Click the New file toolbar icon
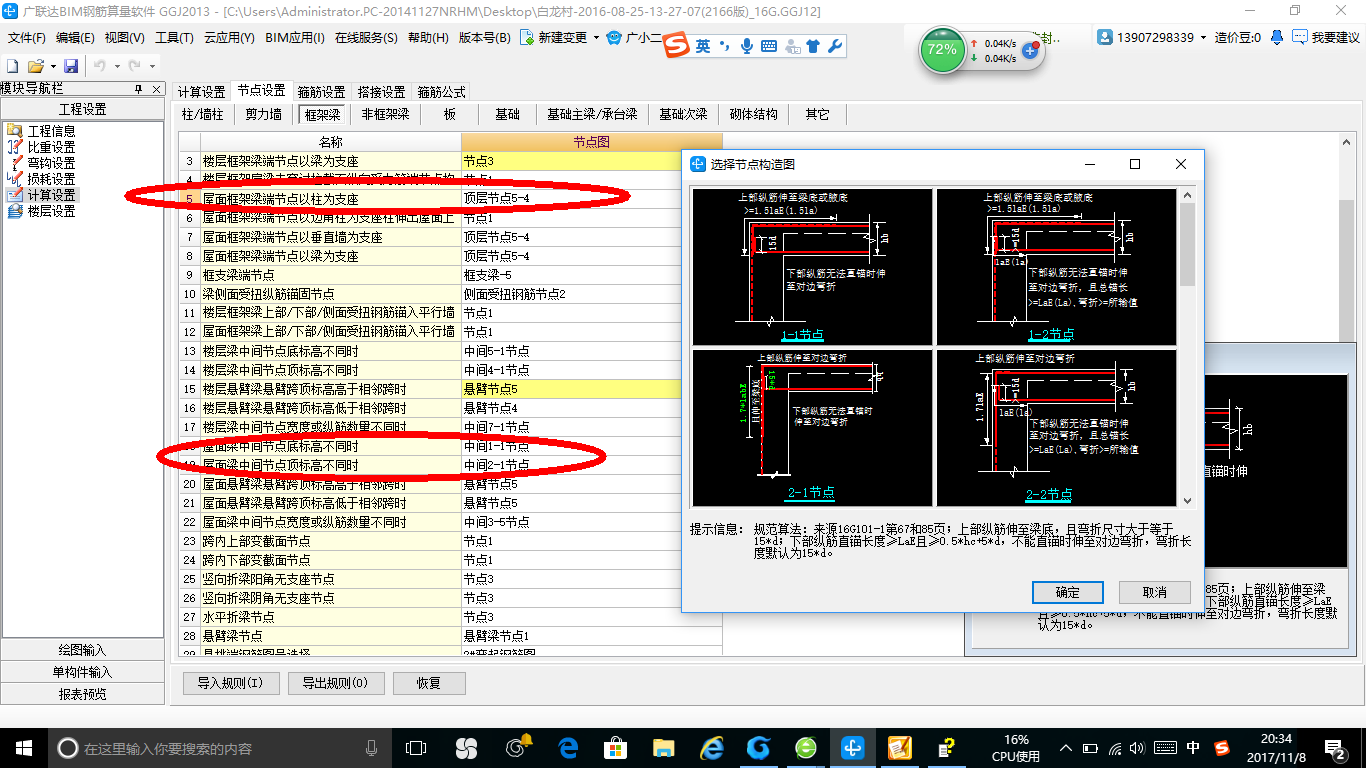Image resolution: width=1366 pixels, height=768 pixels. (13, 66)
